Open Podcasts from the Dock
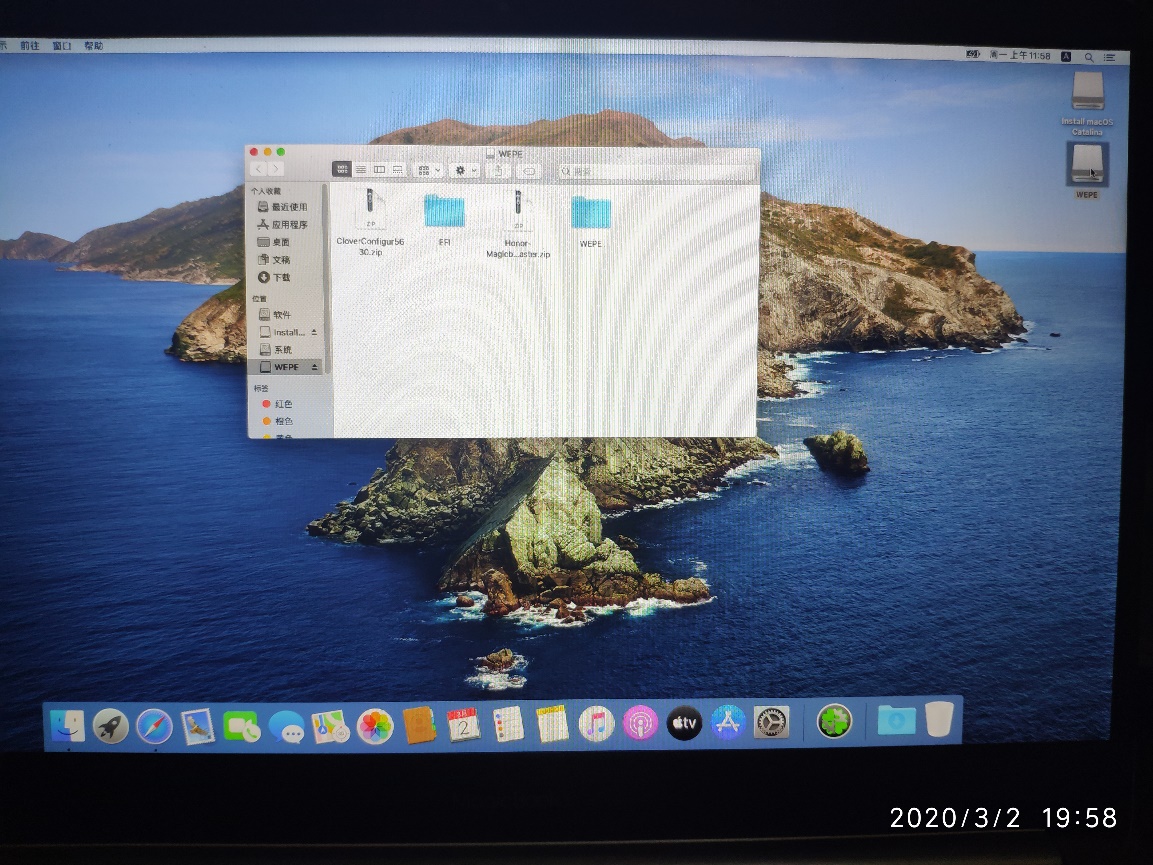 pyautogui.click(x=640, y=724)
